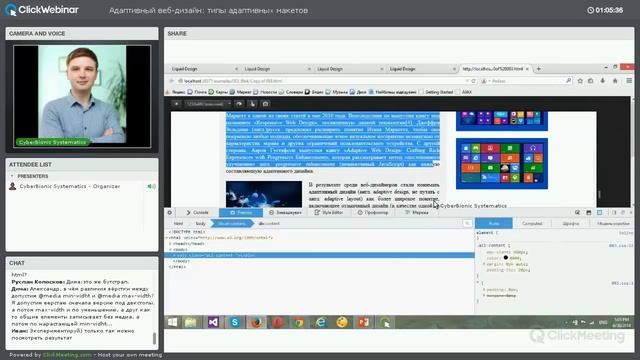Close responsive design view with X button

(176, 104)
